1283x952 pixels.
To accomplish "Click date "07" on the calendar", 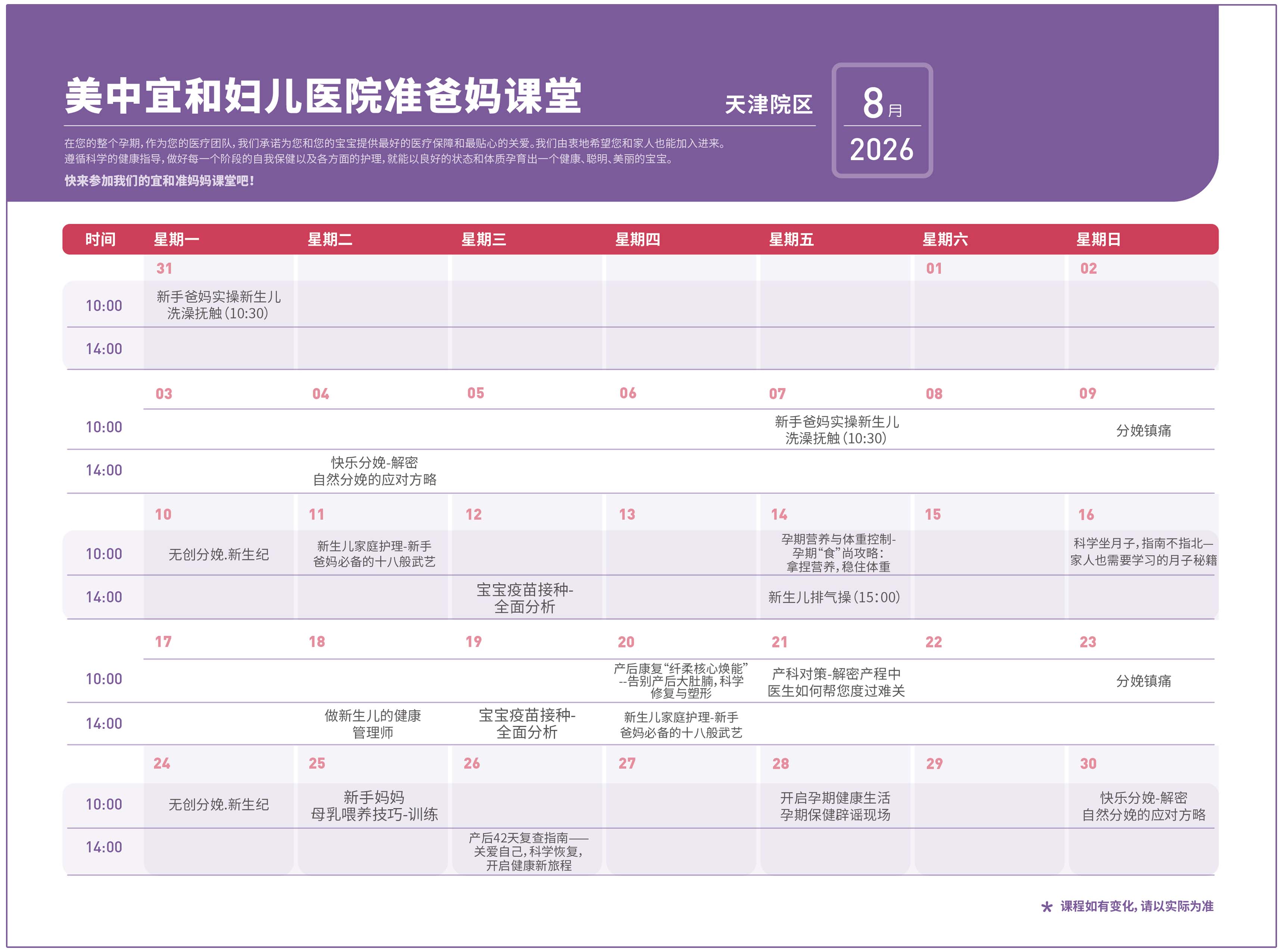I will coord(777,394).
